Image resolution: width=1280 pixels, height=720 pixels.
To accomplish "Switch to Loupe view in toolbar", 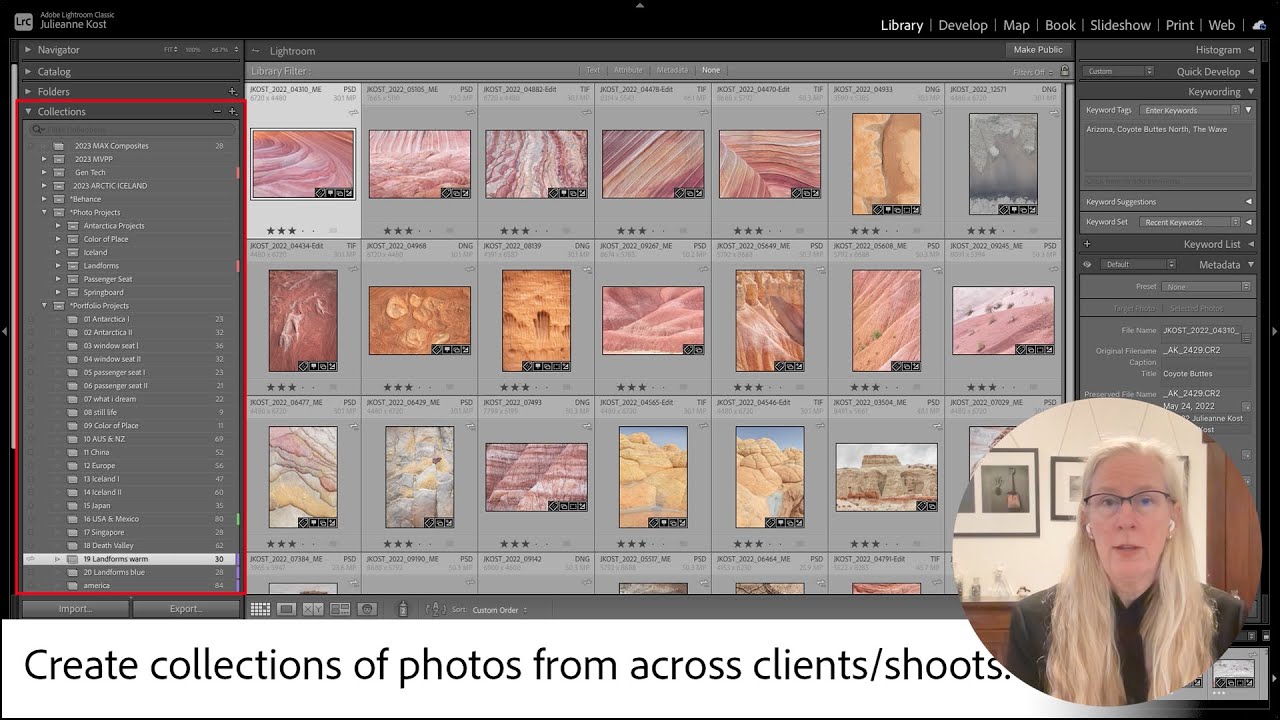I will [286, 609].
